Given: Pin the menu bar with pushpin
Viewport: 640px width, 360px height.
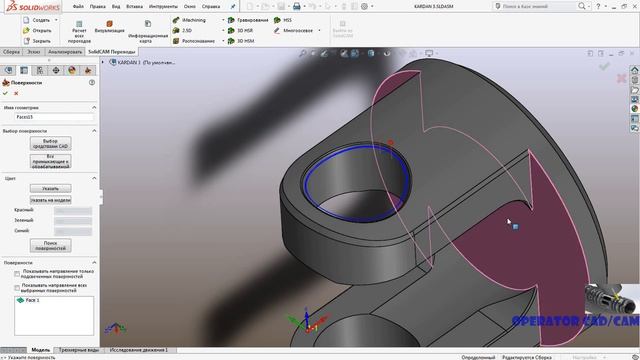Looking at the screenshot, I should (233, 7).
